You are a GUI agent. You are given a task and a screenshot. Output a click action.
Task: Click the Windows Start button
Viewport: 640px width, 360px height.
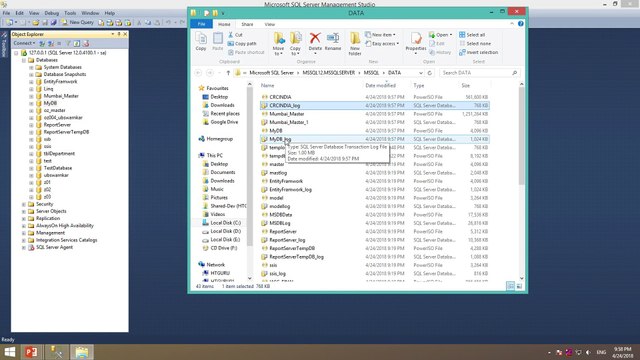pos(9,352)
